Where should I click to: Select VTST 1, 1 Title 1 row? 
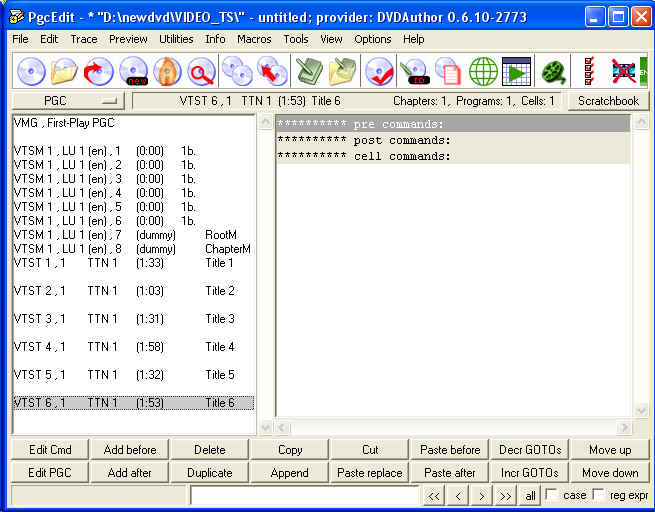pos(133,263)
